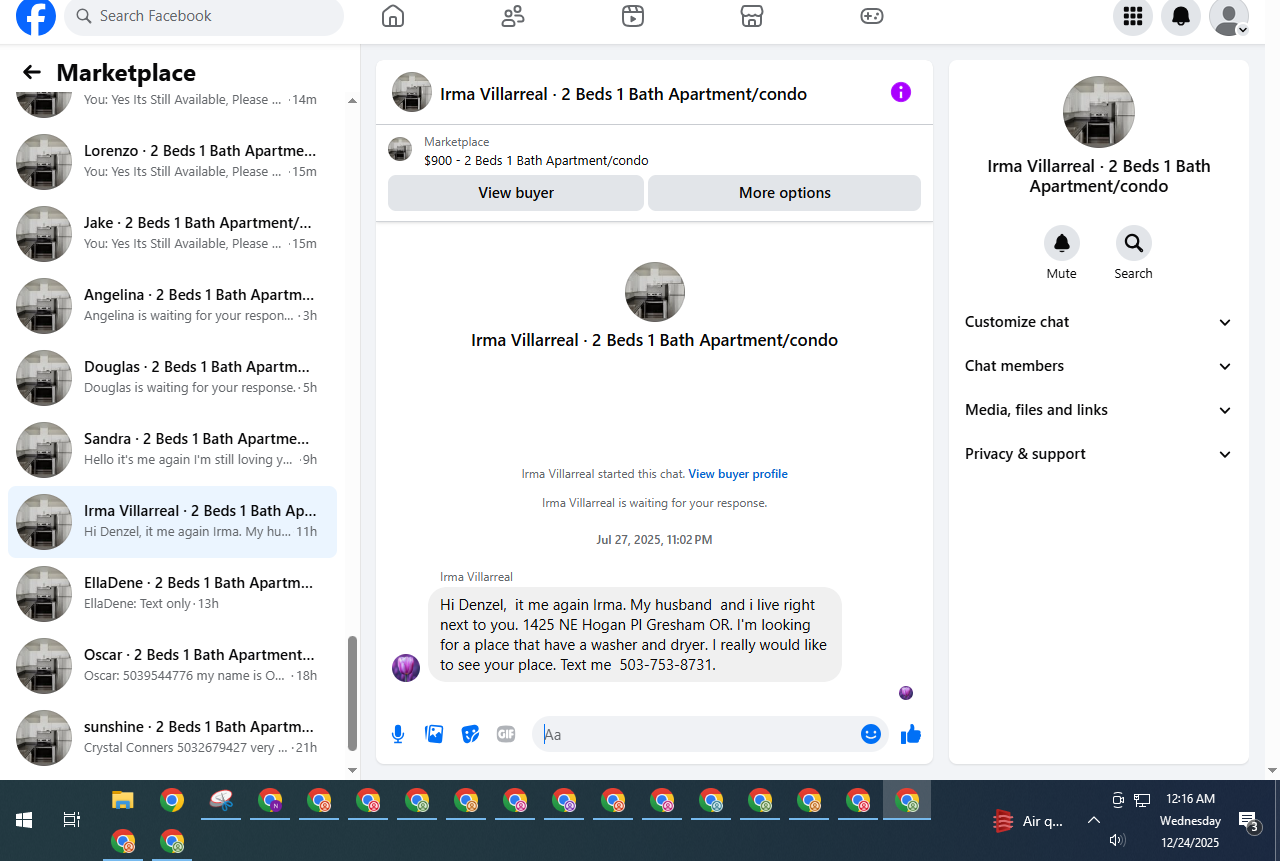1280x861 pixels.
Task: Click the $900 listing title text
Action: 536,160
